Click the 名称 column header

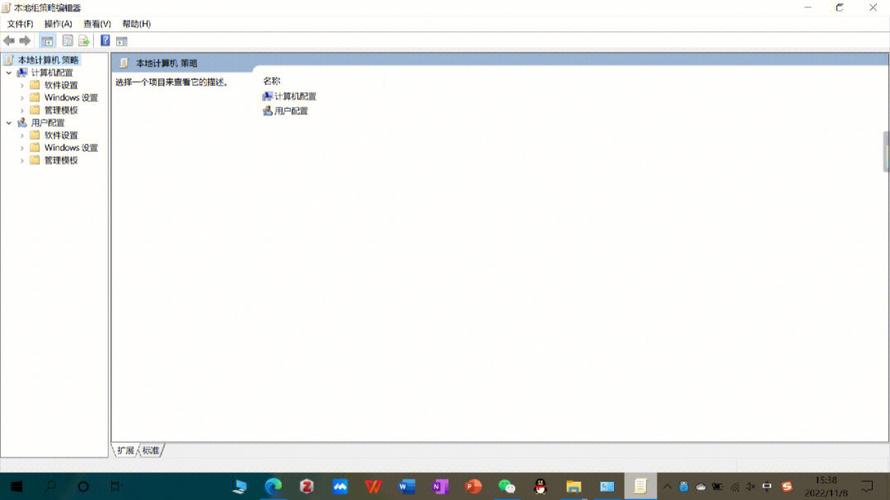point(272,81)
